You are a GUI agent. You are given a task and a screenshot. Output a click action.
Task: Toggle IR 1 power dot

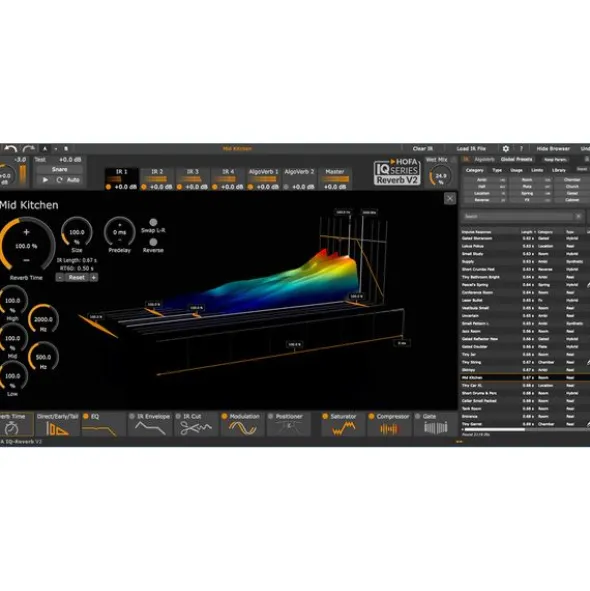pyautogui.click(x=109, y=187)
